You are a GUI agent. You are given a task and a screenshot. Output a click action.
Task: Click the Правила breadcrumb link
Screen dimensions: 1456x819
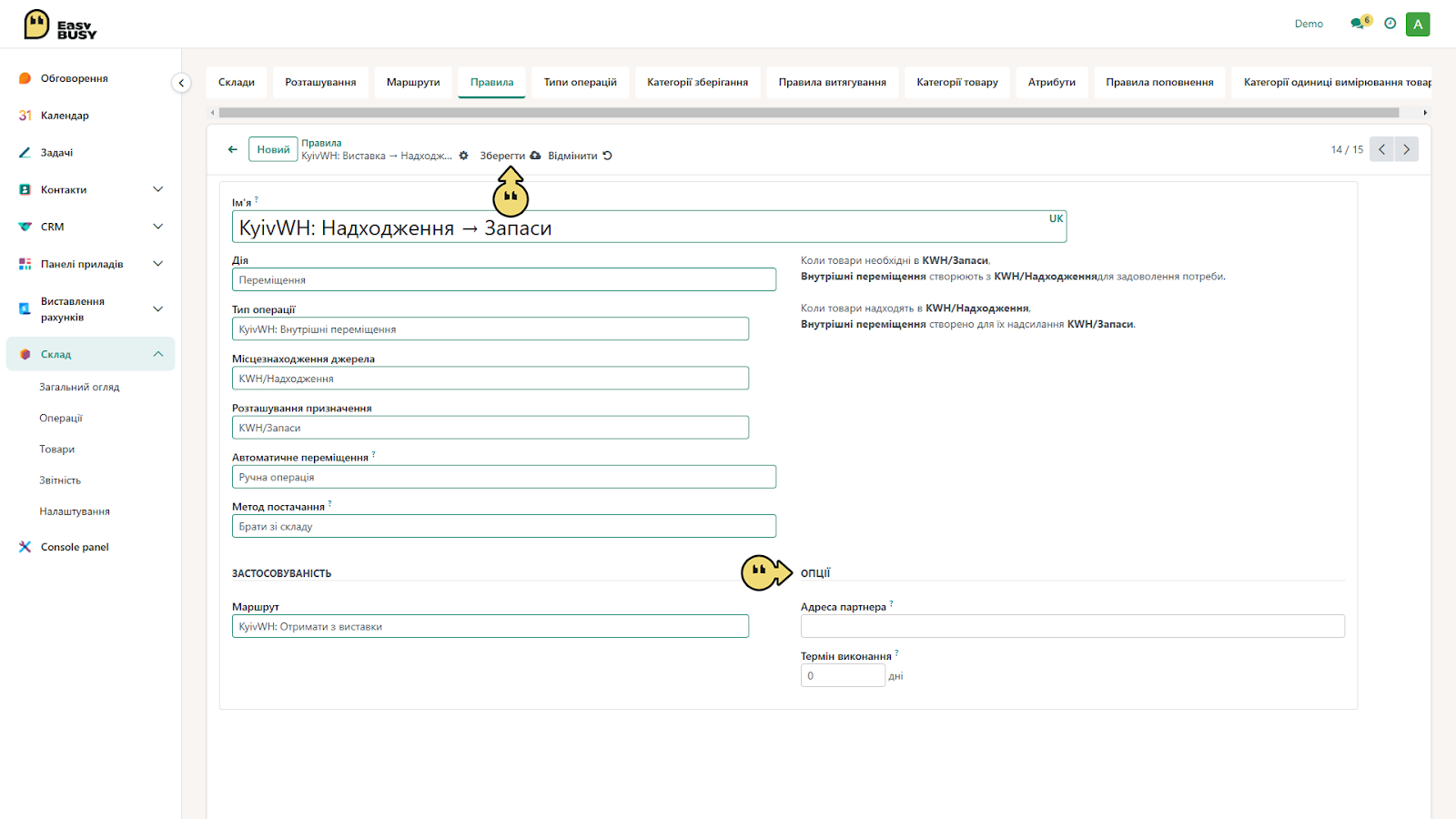click(321, 143)
